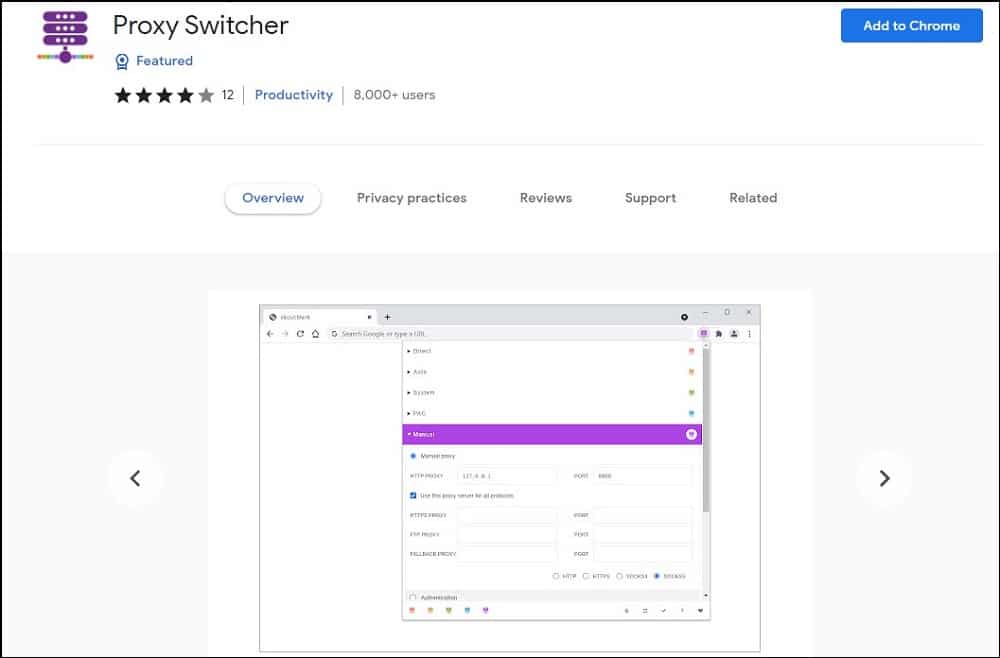
Task: Click the fallback proxy port field
Action: (642, 554)
